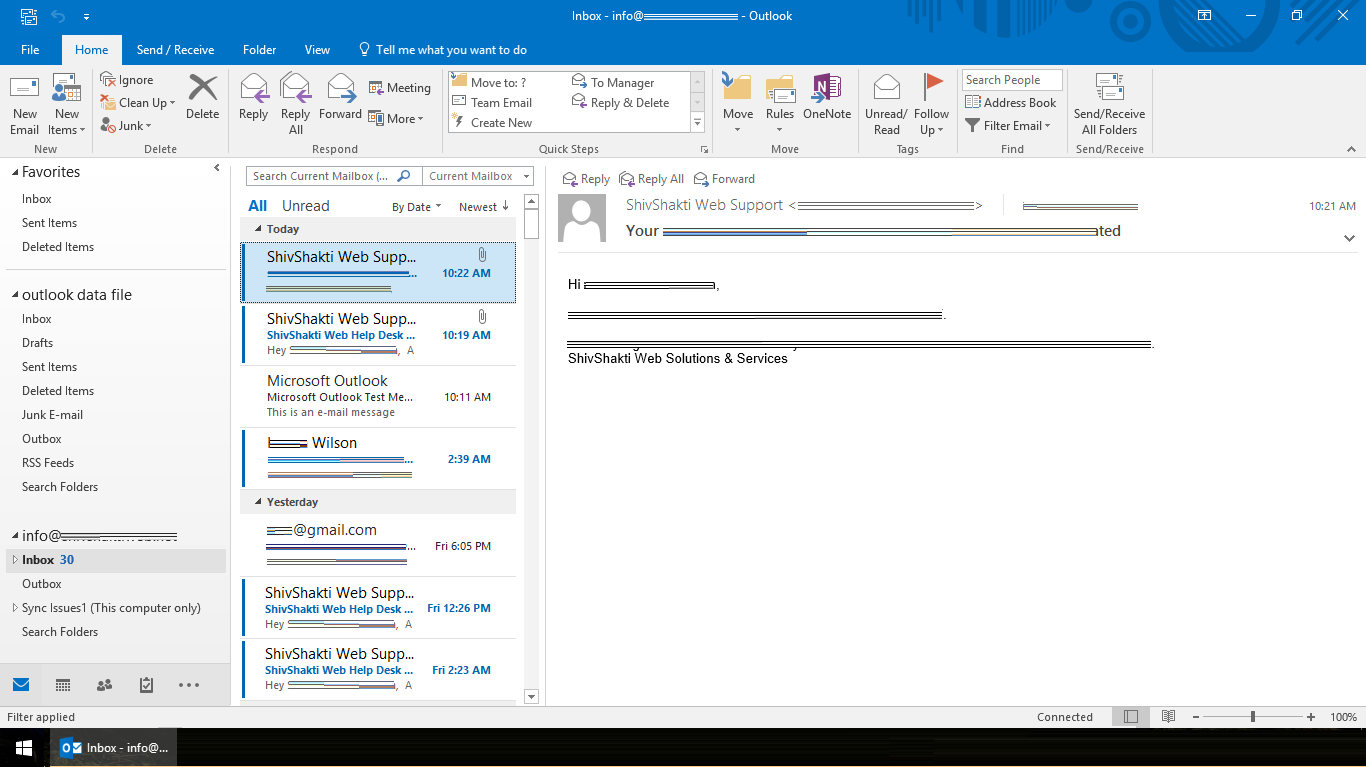Open the Rules menu
1366x767 pixels.
pyautogui.click(x=780, y=104)
